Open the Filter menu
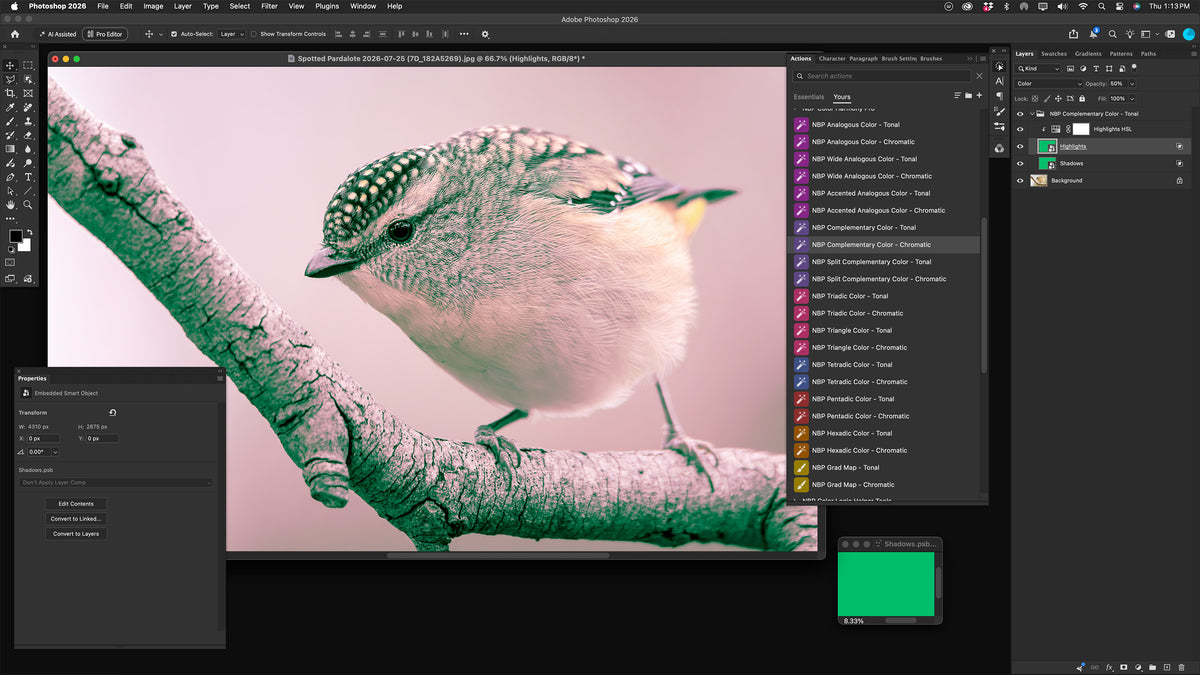Viewport: 1200px width, 675px height. click(x=269, y=6)
